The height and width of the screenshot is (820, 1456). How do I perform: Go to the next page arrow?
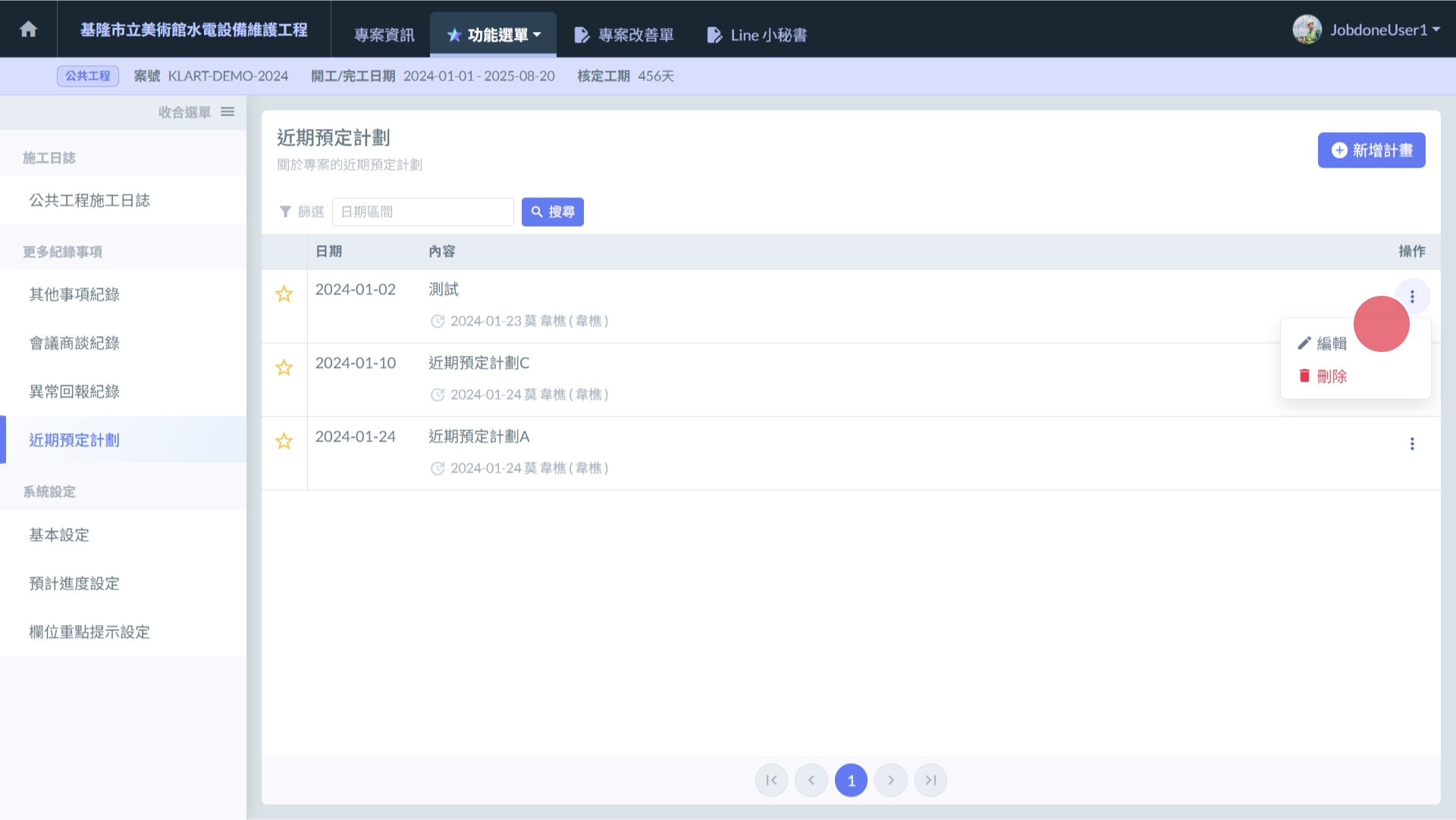click(891, 781)
